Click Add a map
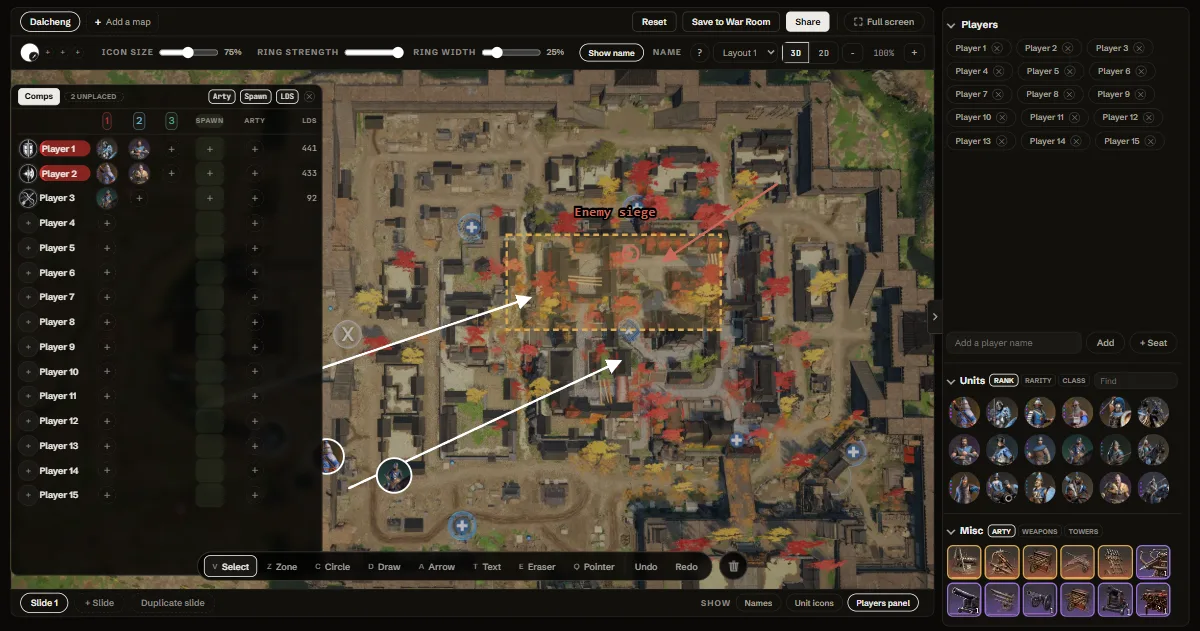Screen dimensions: 1200x631 [122, 22]
